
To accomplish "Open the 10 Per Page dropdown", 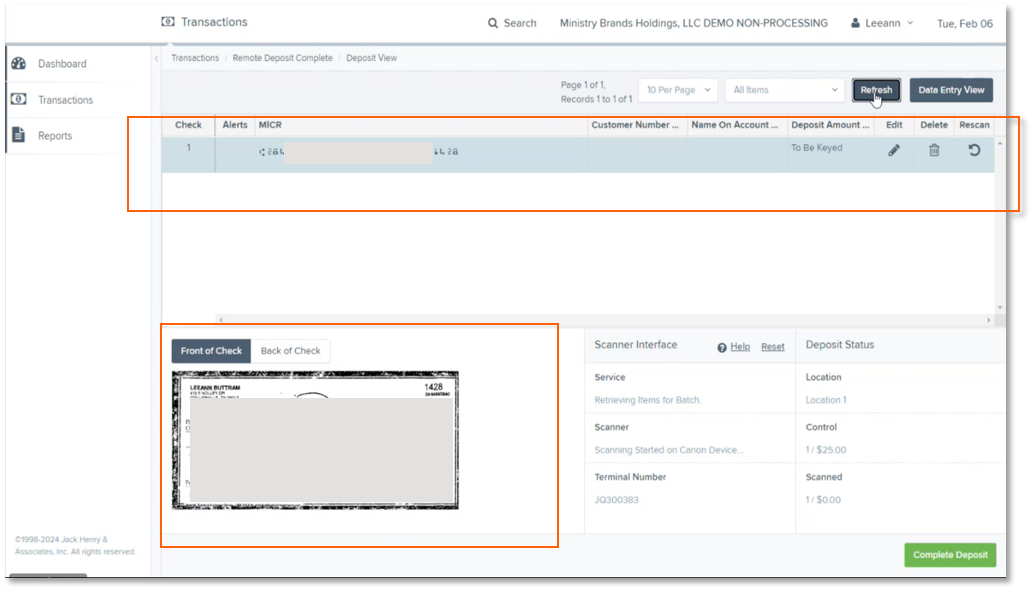I will click(678, 90).
